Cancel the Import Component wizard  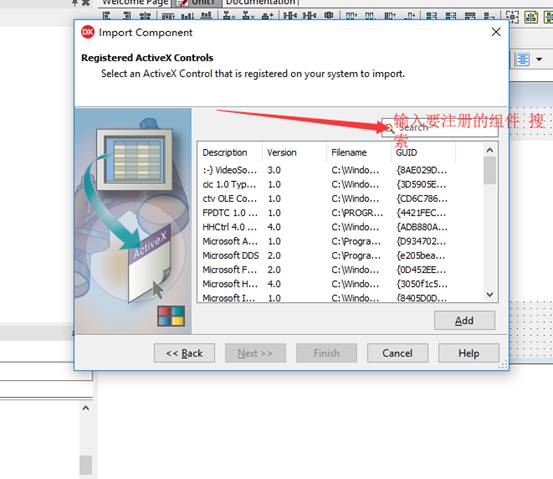(397, 353)
